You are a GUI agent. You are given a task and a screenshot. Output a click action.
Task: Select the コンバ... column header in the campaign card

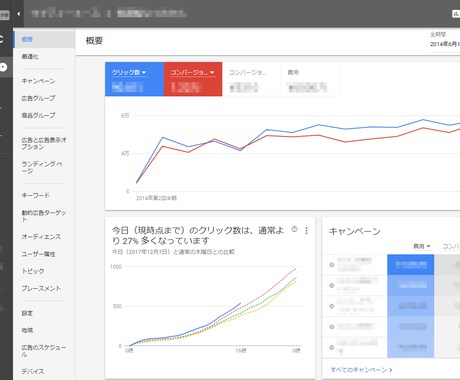[451, 246]
